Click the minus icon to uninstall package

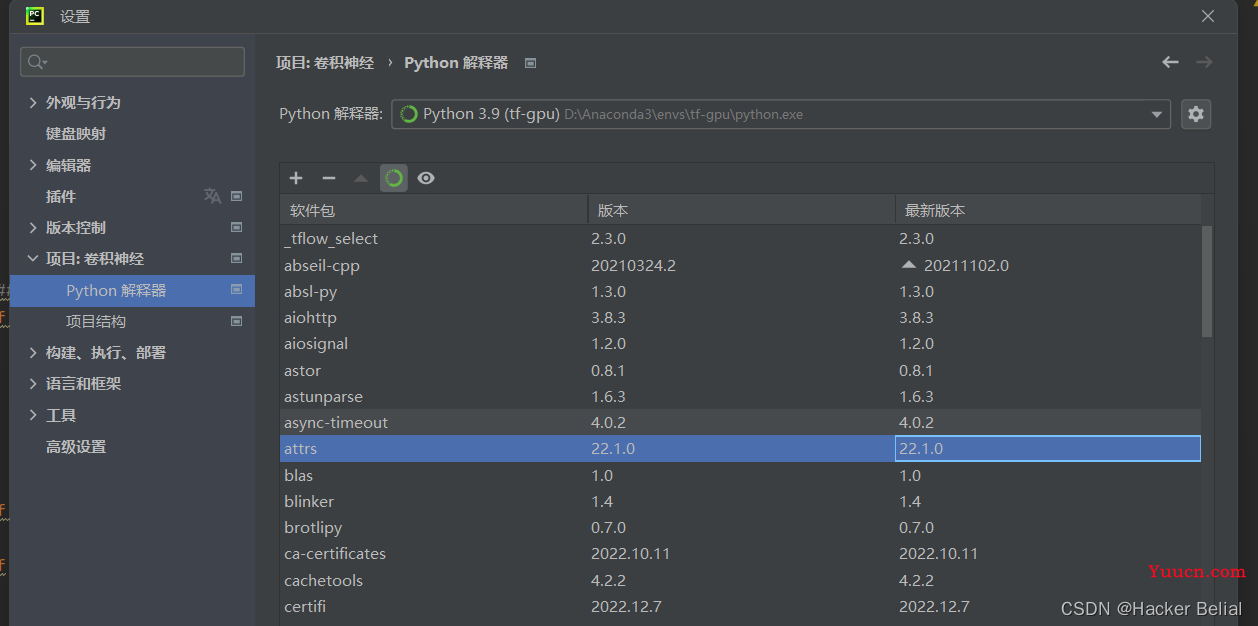328,178
